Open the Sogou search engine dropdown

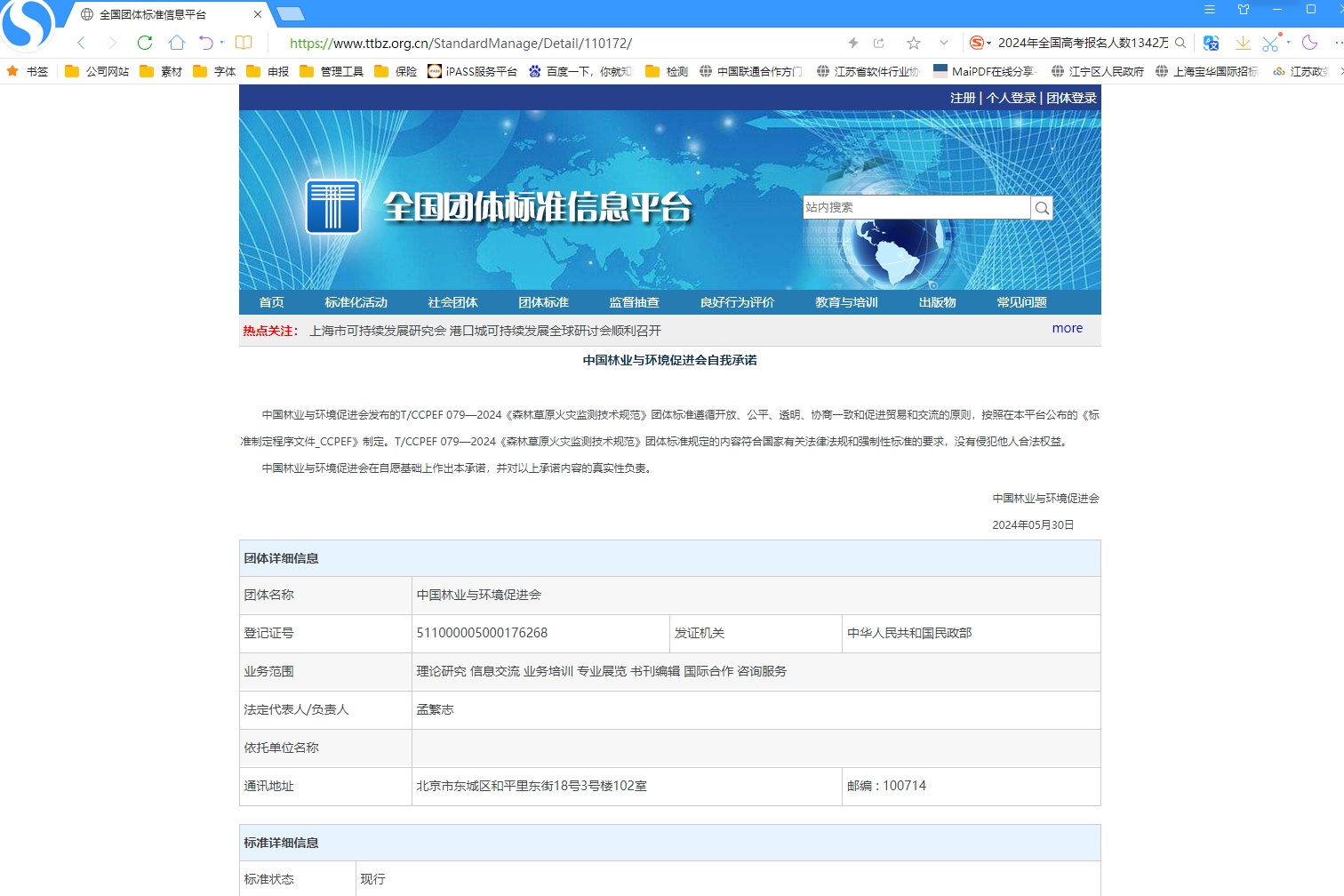980,43
